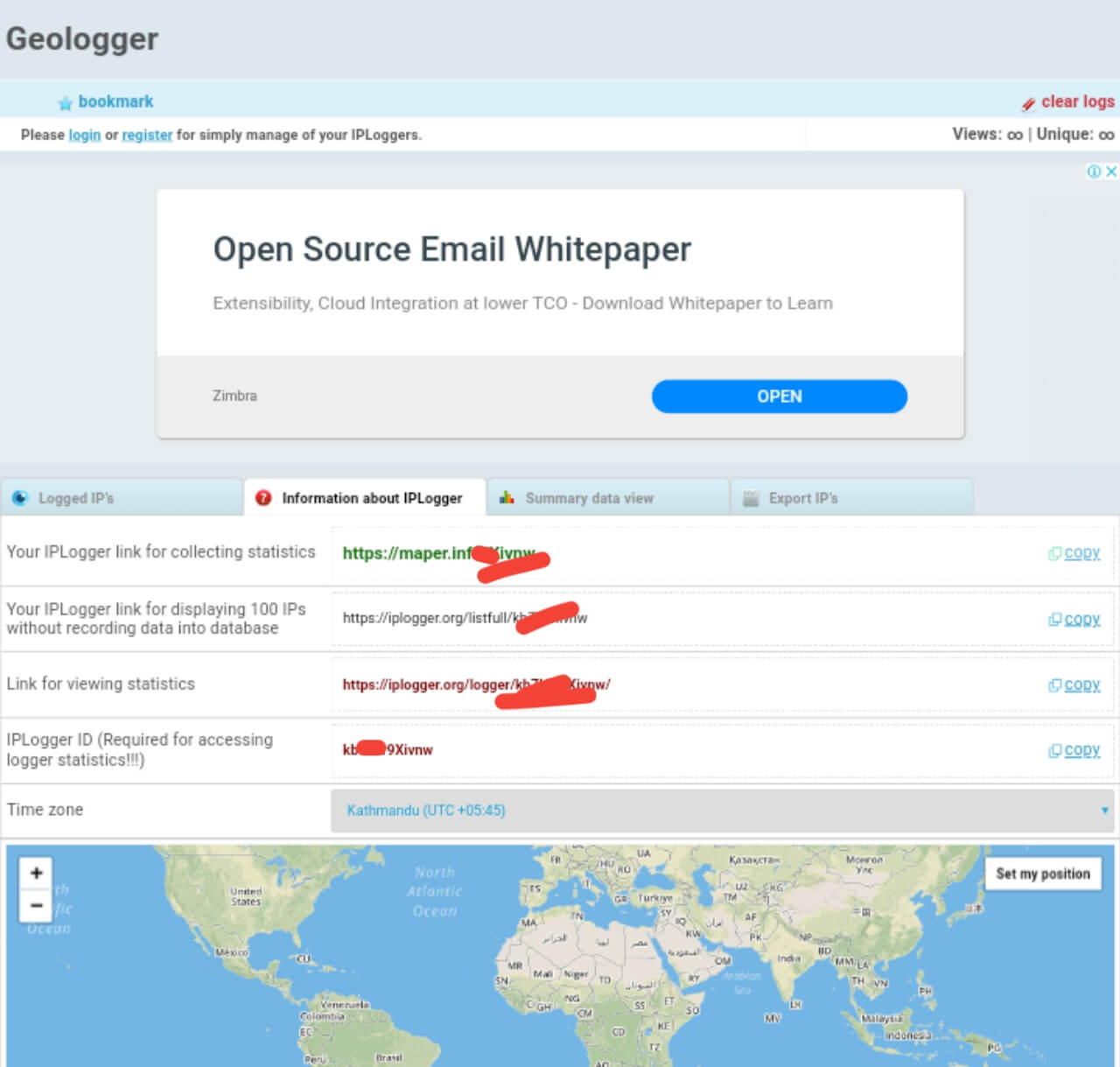Click the Geologger page title
1120x1067 pixels.
[x=82, y=39]
